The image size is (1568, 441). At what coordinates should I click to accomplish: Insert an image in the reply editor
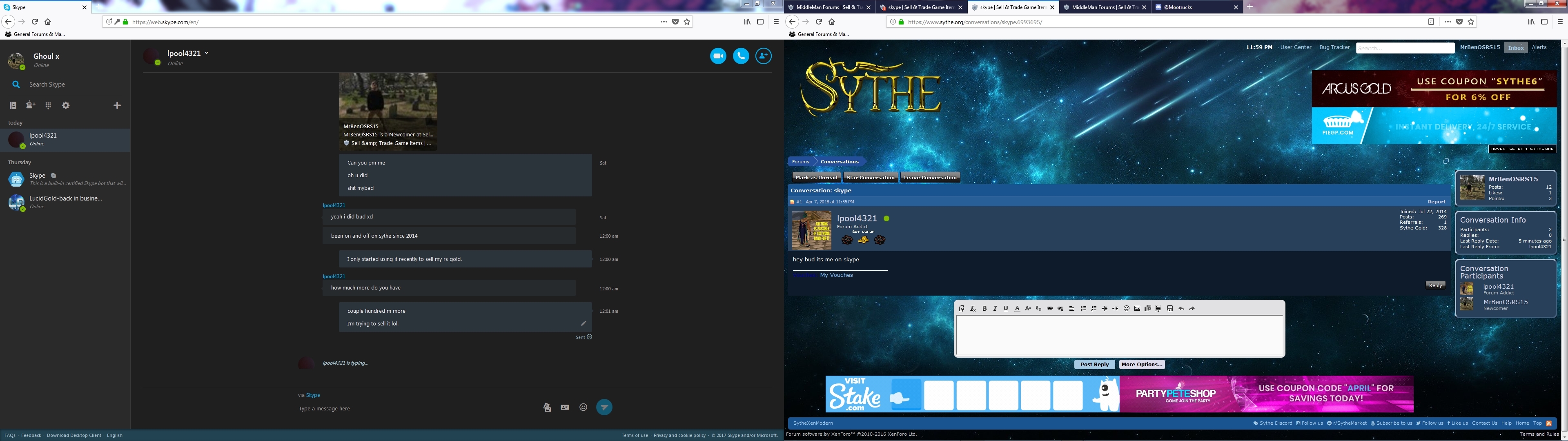click(x=1137, y=309)
